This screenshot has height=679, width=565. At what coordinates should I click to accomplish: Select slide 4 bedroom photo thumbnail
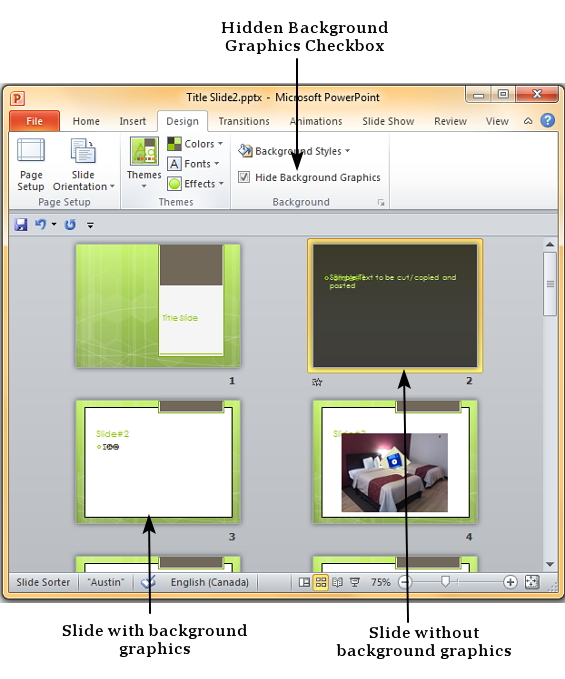(x=395, y=462)
